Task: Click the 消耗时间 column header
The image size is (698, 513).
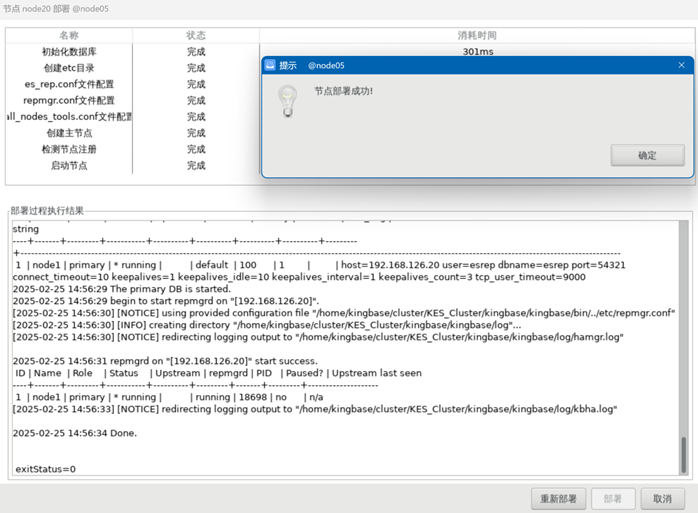Action: point(478,35)
